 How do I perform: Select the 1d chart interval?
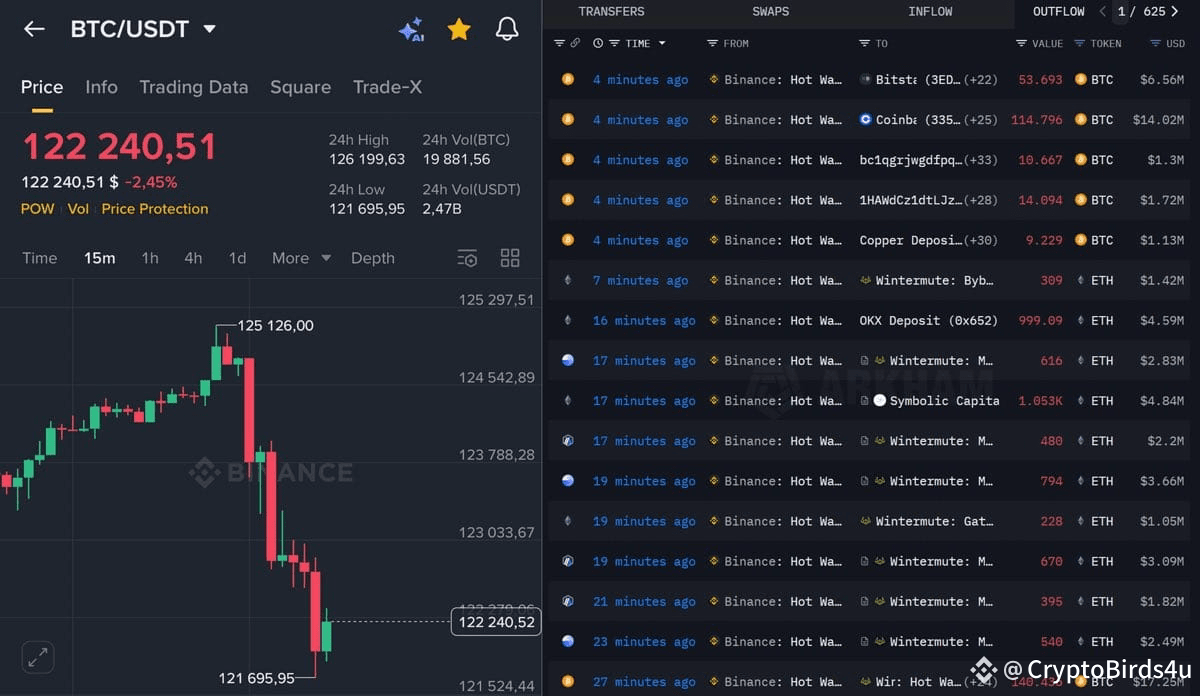237,258
